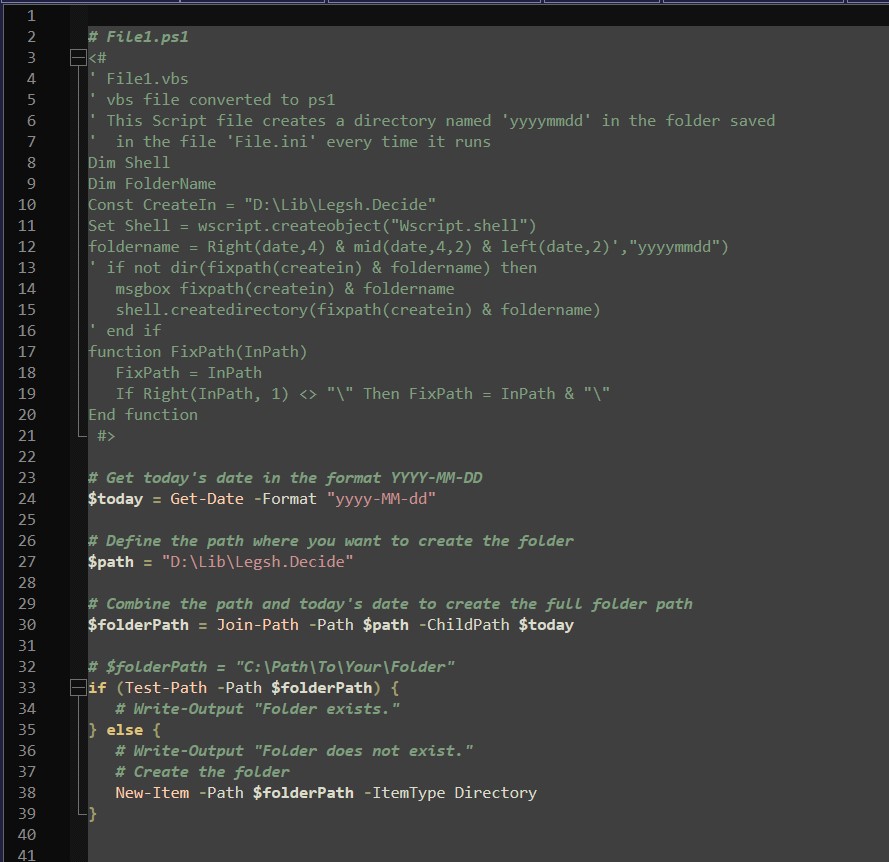Collapse the comment block fold at line 3
Image resolution: width=889 pixels, height=862 pixels.
(77, 58)
